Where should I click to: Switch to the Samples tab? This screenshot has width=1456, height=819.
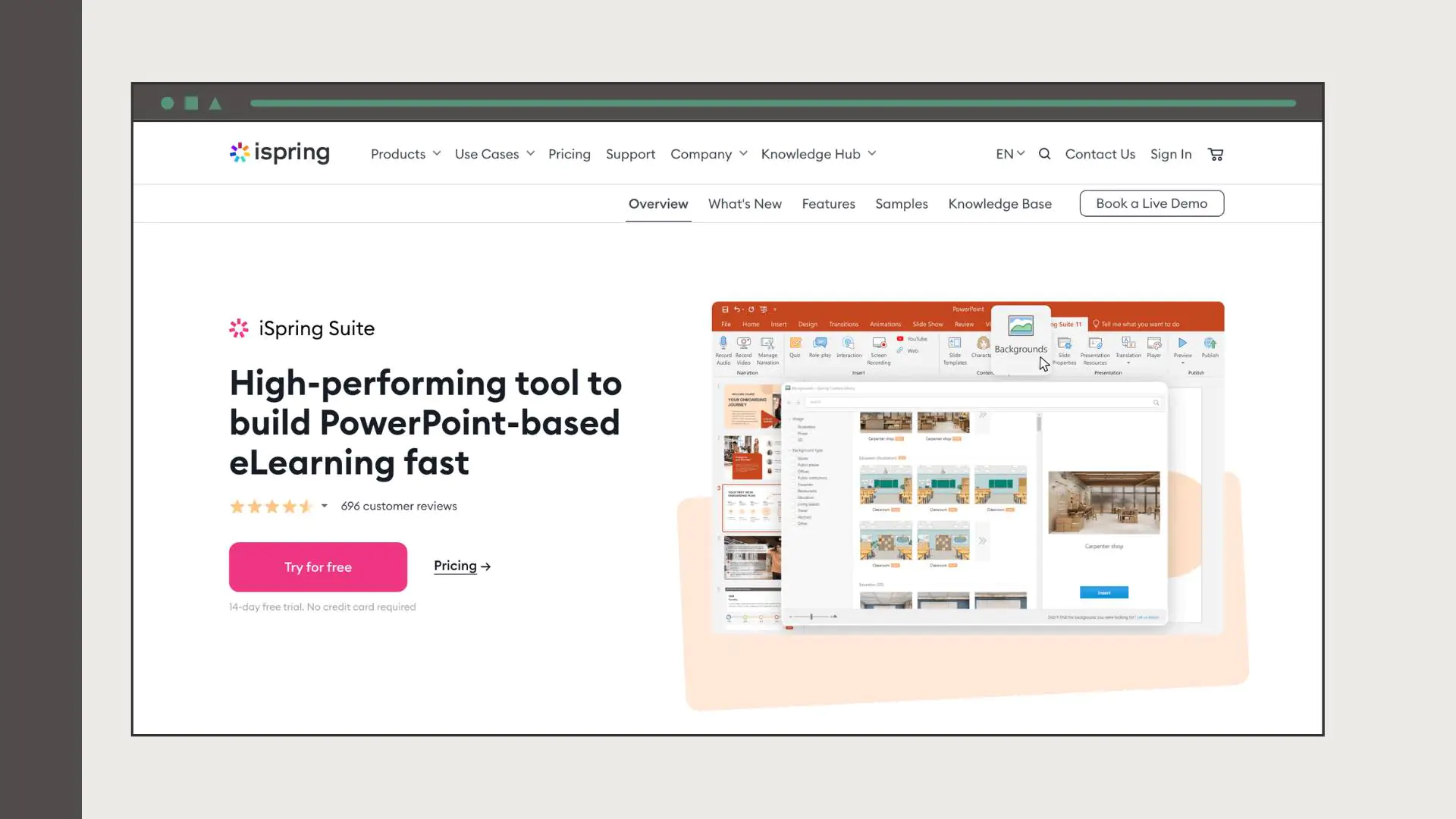(902, 204)
